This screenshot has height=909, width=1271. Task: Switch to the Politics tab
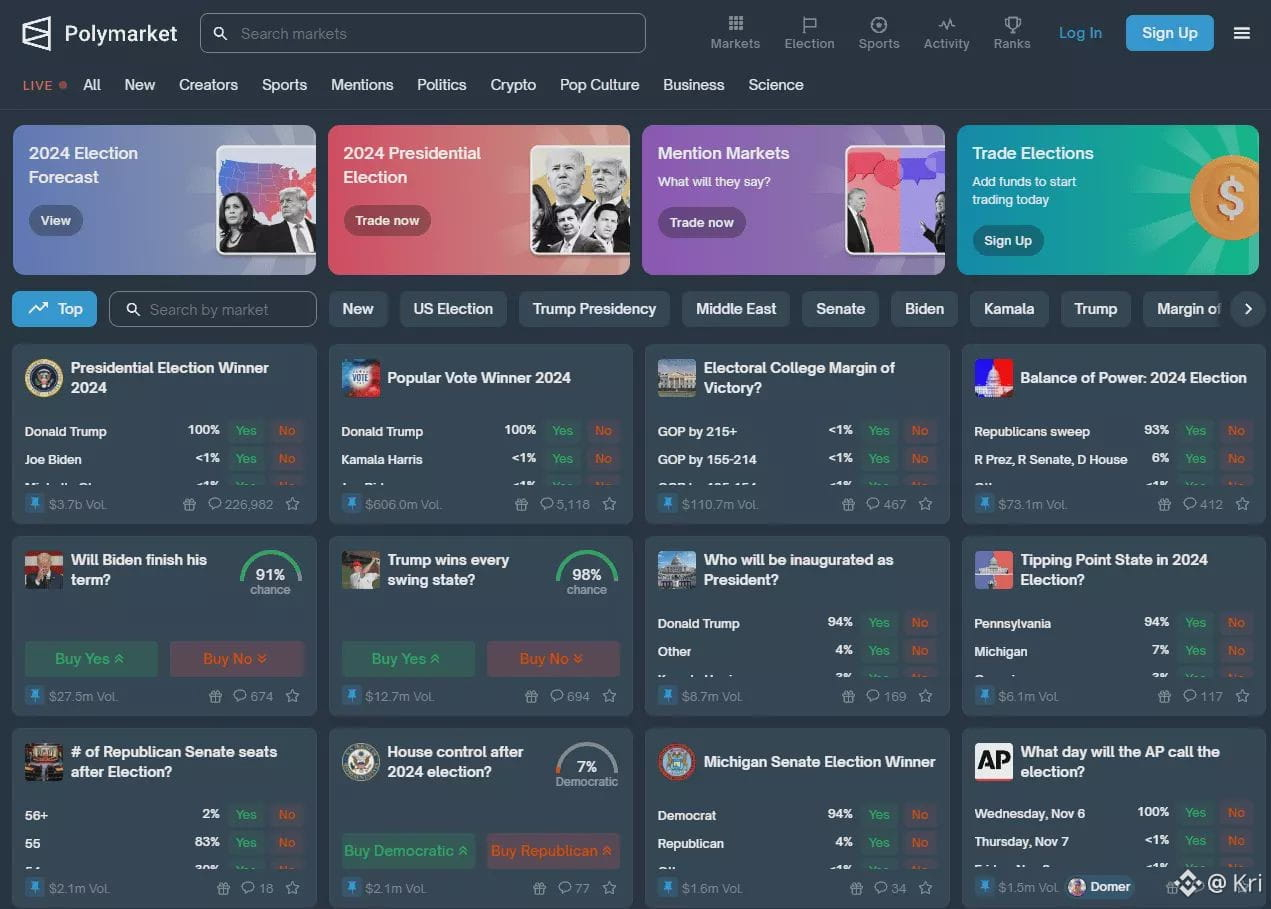[441, 85]
